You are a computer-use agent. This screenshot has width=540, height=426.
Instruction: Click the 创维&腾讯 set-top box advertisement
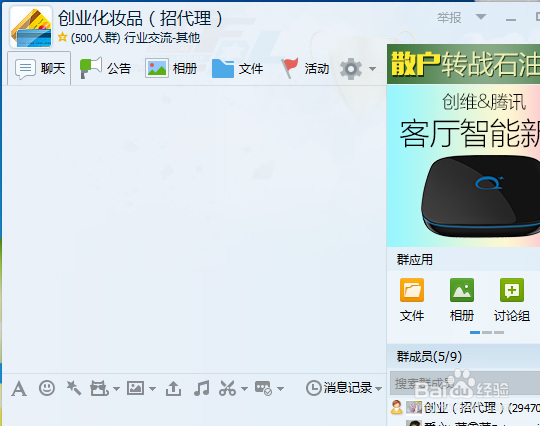[x=463, y=166]
